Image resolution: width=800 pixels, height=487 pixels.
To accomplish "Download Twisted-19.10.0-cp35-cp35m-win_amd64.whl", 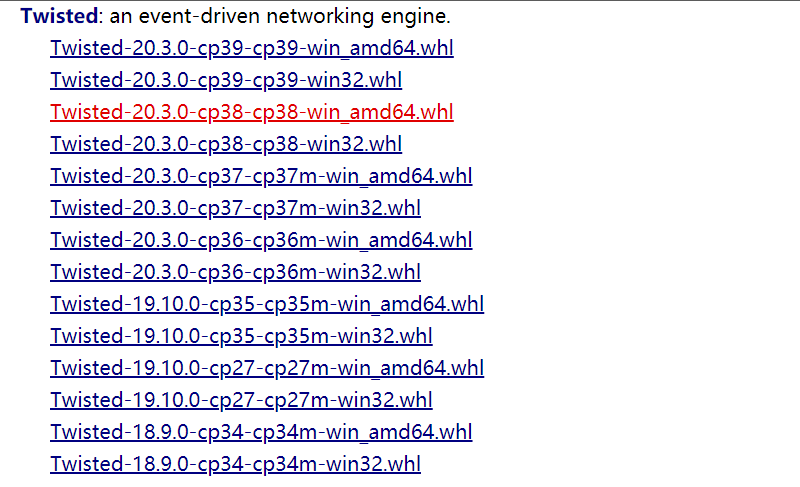I will (x=267, y=304).
